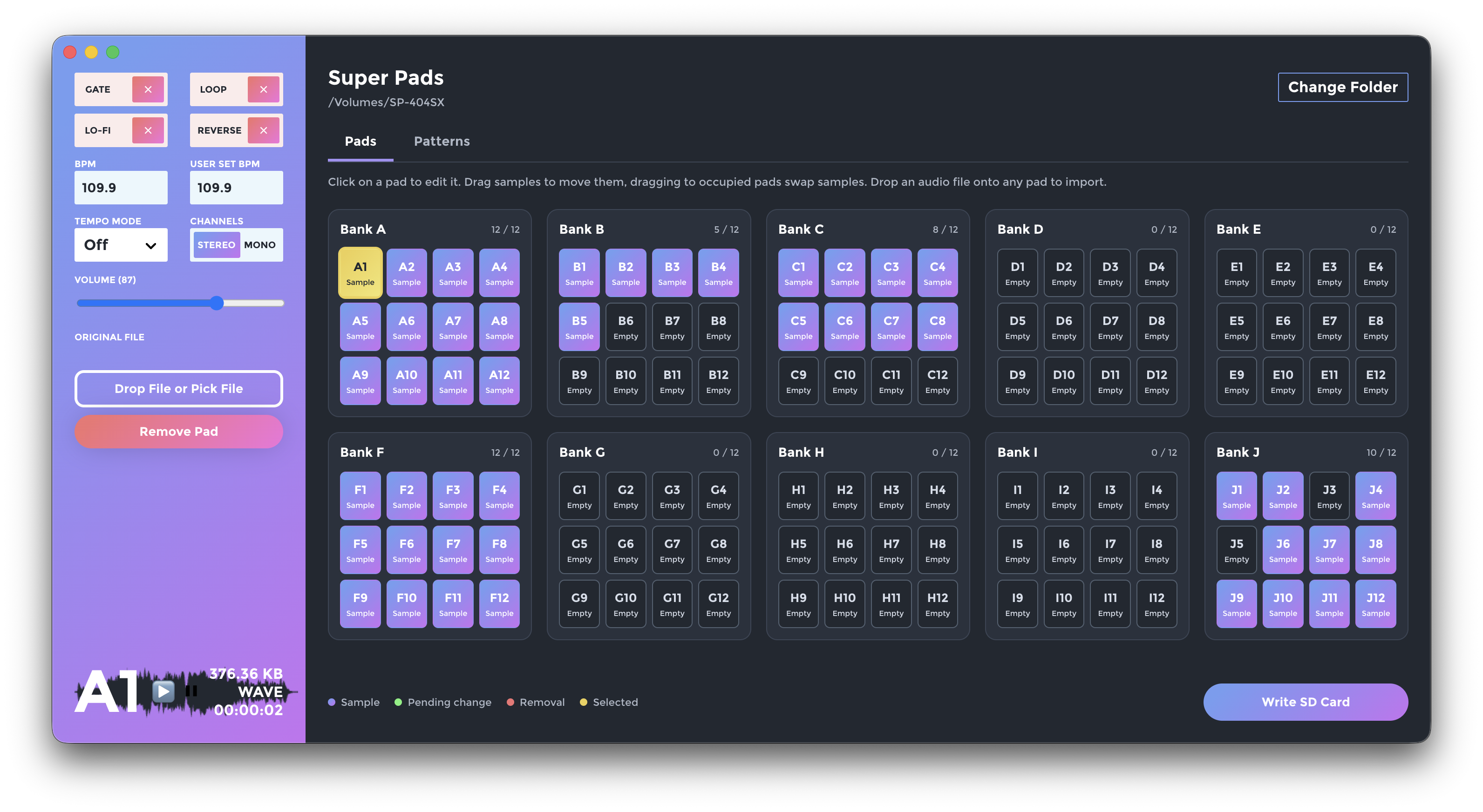Click the User Set BPM field
Image resolution: width=1483 pixels, height=812 pixels.
[237, 188]
